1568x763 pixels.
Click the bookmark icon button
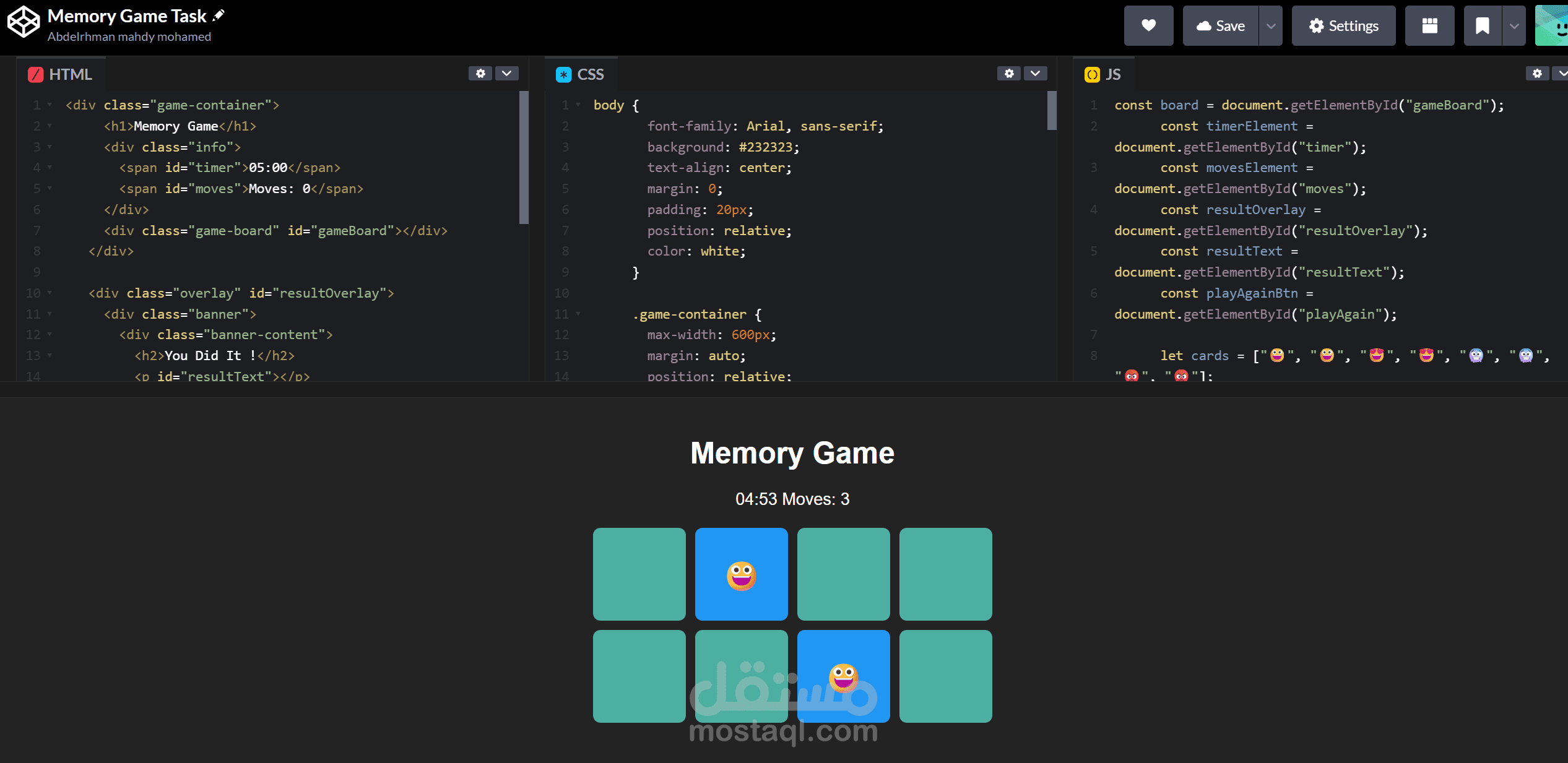[x=1482, y=26]
